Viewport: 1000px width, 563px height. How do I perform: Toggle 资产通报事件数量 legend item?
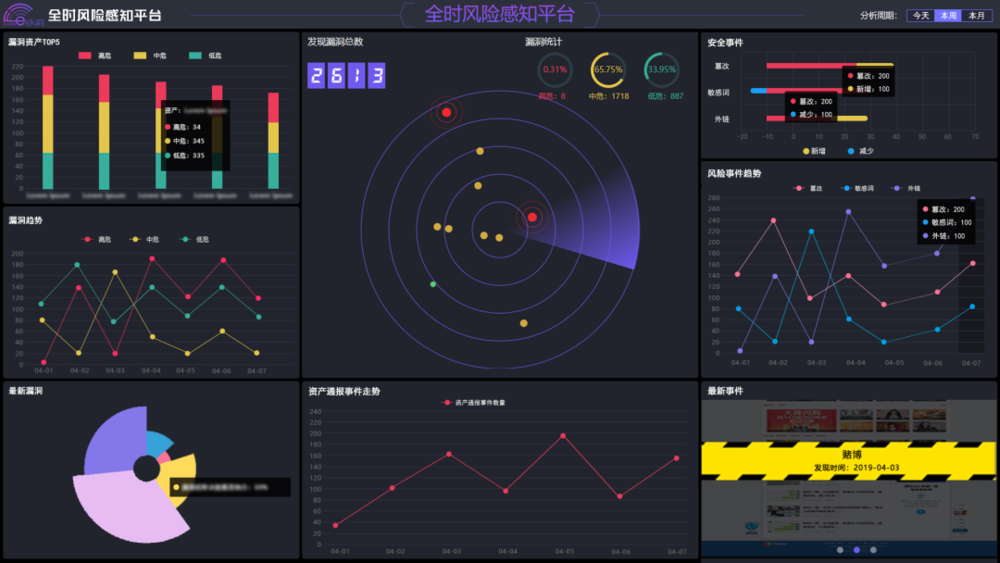click(473, 402)
